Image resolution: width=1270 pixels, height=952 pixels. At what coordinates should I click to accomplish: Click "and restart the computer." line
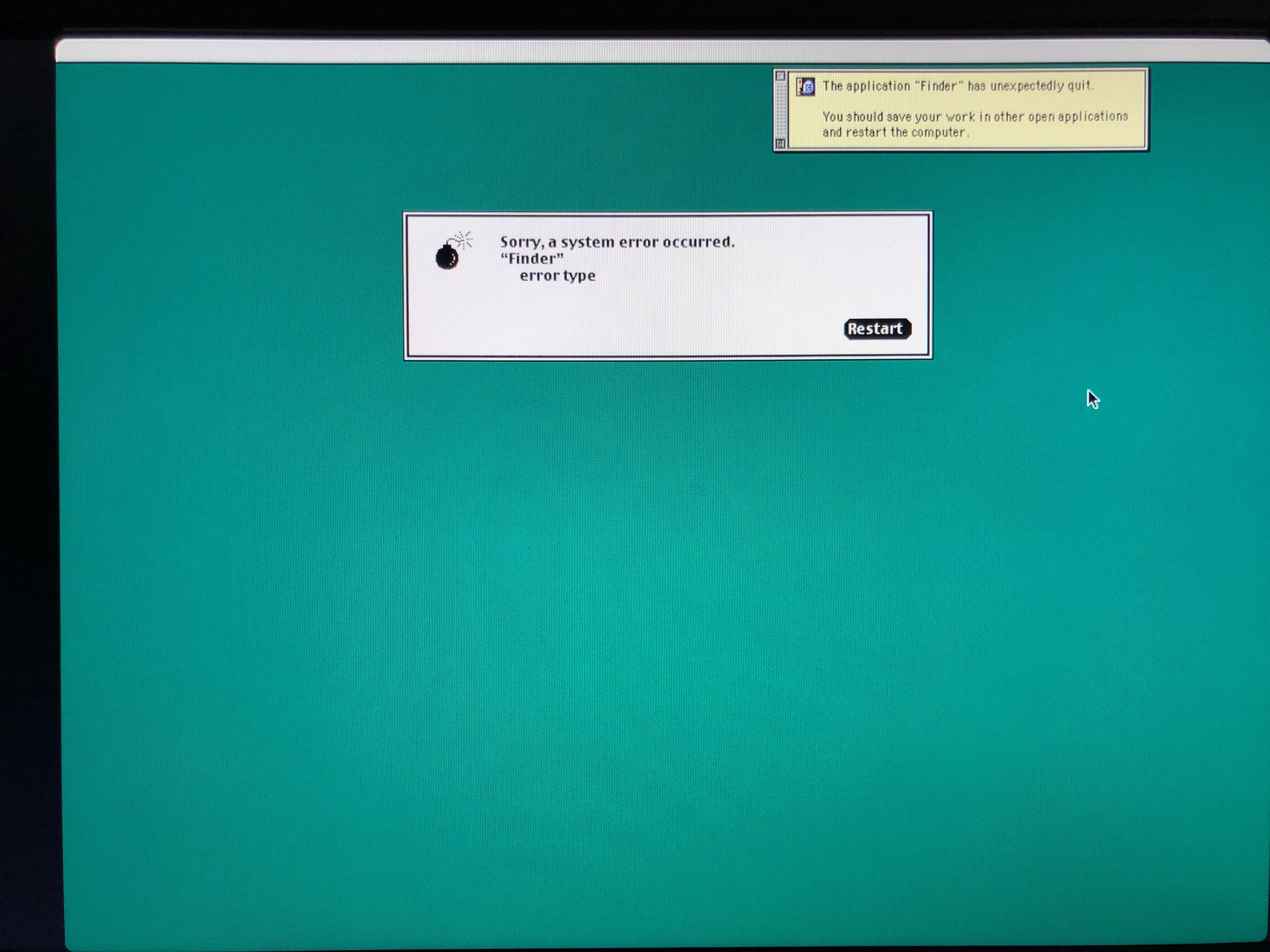(x=896, y=133)
